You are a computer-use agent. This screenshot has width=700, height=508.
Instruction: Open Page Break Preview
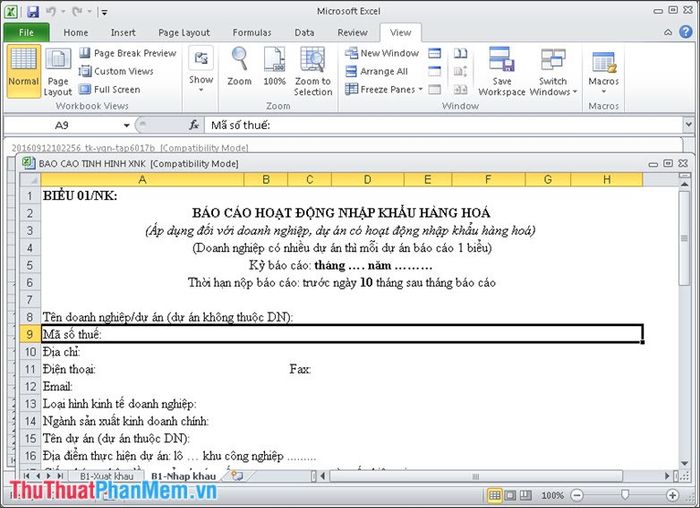click(128, 53)
